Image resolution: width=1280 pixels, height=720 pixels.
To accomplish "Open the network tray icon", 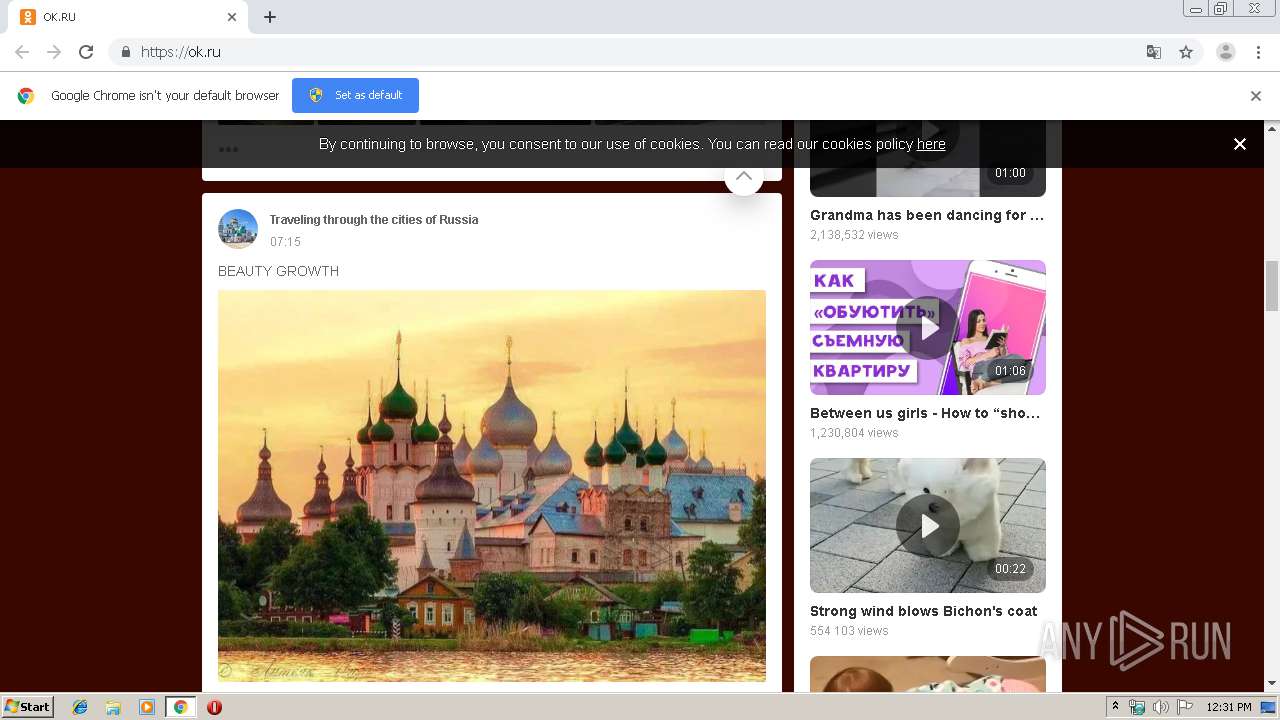I will click(x=1137, y=707).
